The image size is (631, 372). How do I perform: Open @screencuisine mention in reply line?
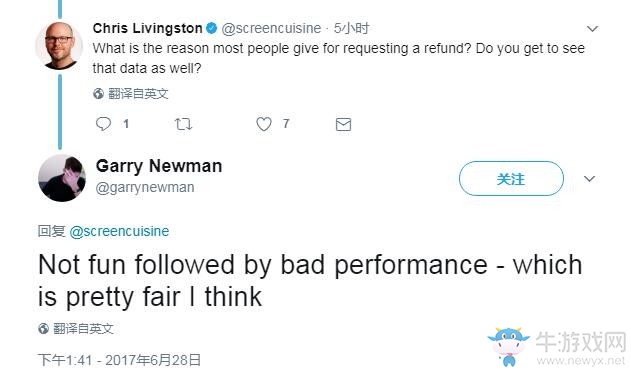[x=119, y=231]
